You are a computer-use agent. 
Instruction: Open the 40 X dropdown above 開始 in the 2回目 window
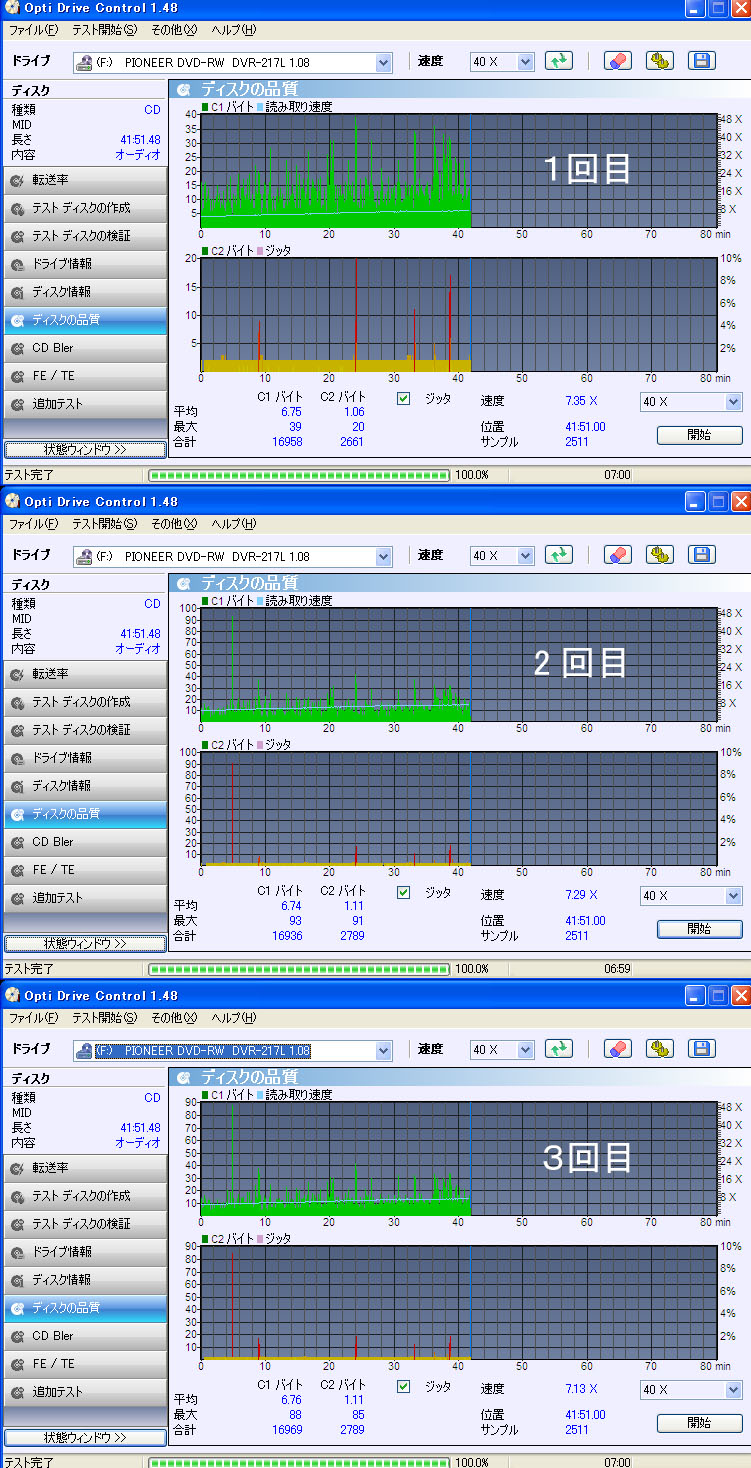coord(691,896)
